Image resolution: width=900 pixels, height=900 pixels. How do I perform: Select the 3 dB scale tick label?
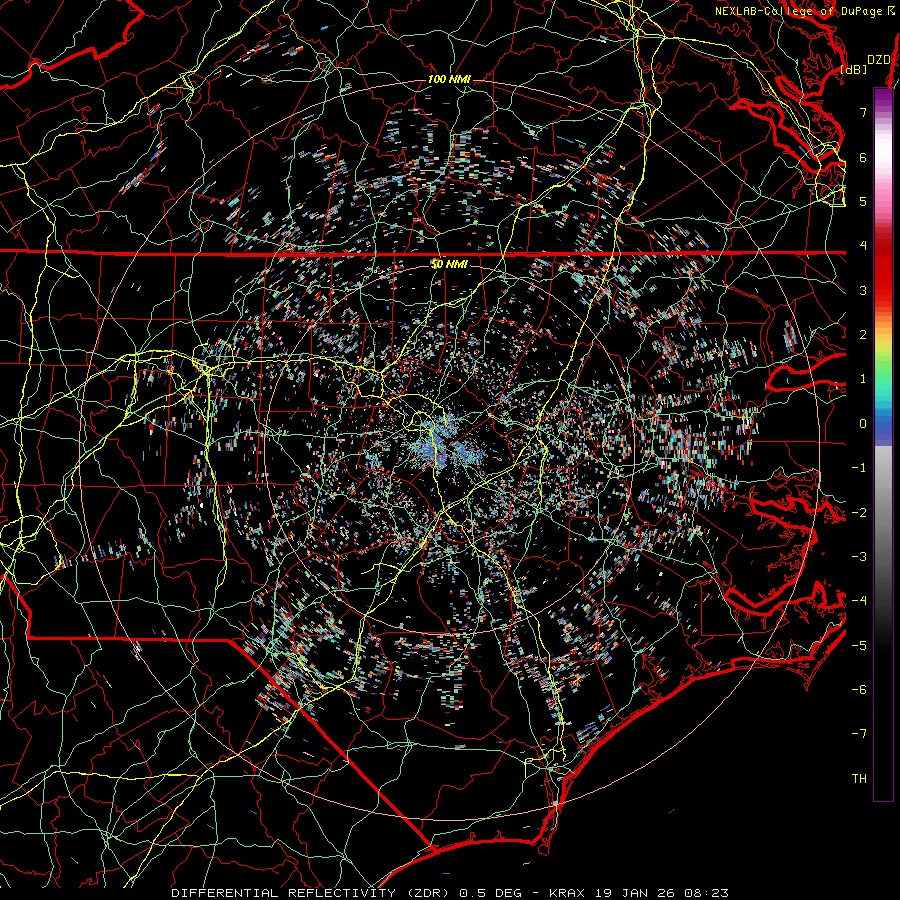pos(863,290)
